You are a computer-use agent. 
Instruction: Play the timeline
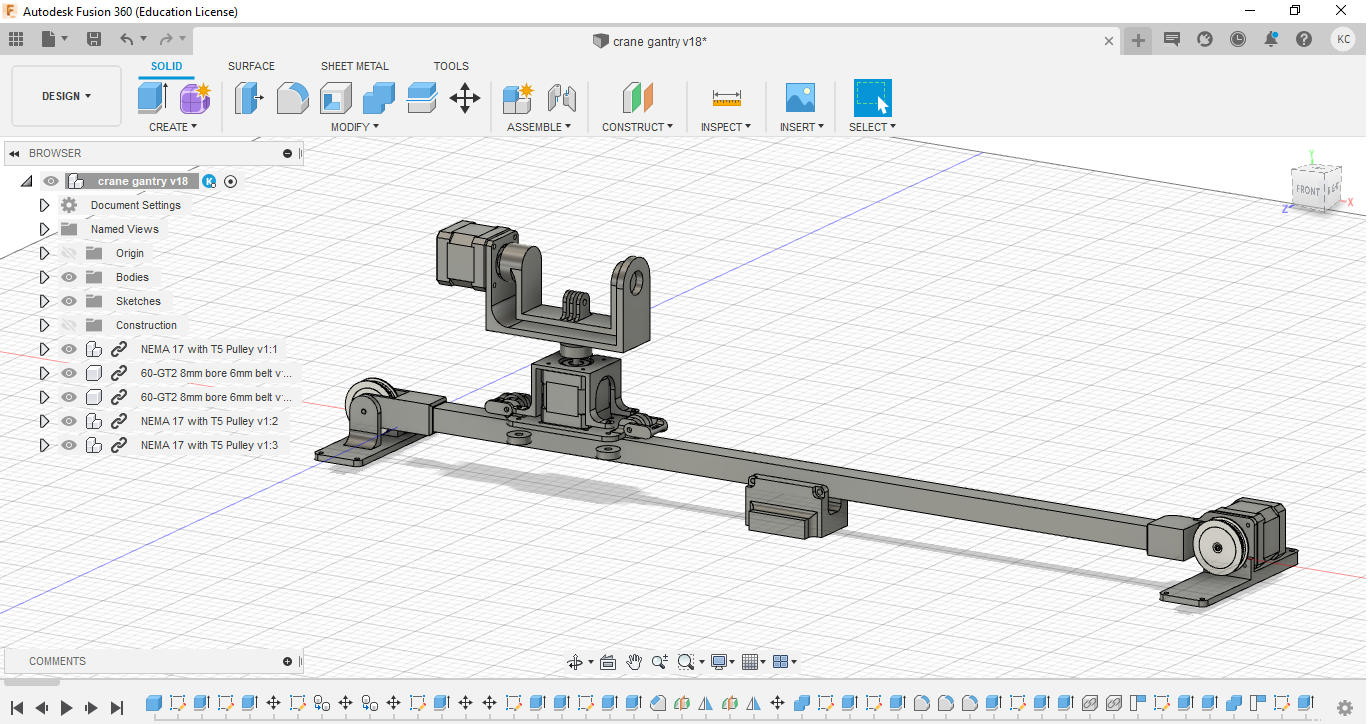(67, 707)
